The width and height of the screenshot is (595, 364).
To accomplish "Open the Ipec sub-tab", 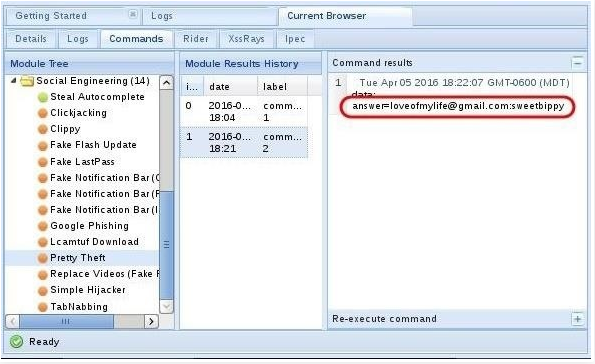I will pos(295,39).
